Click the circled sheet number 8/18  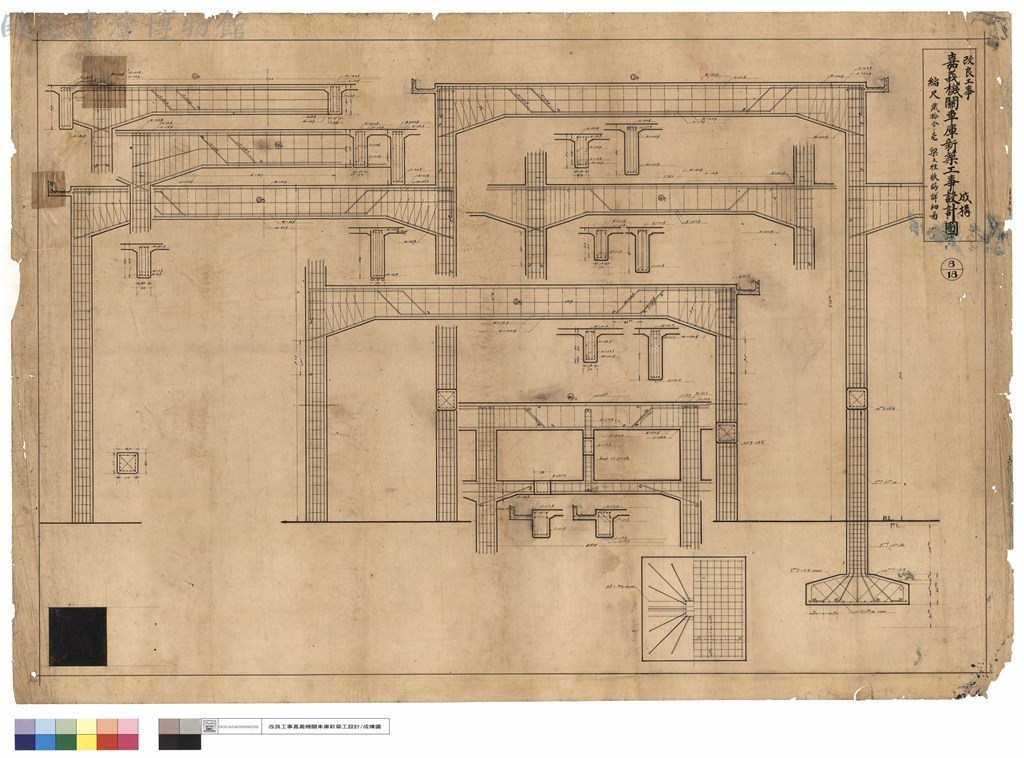click(x=950, y=269)
